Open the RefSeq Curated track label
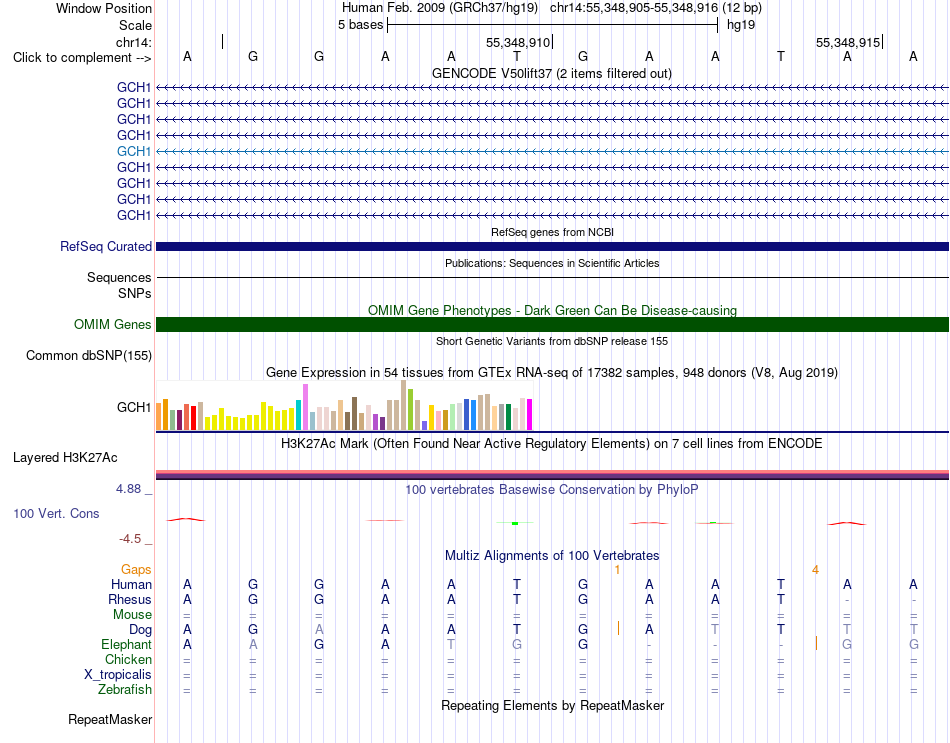 tap(106, 247)
